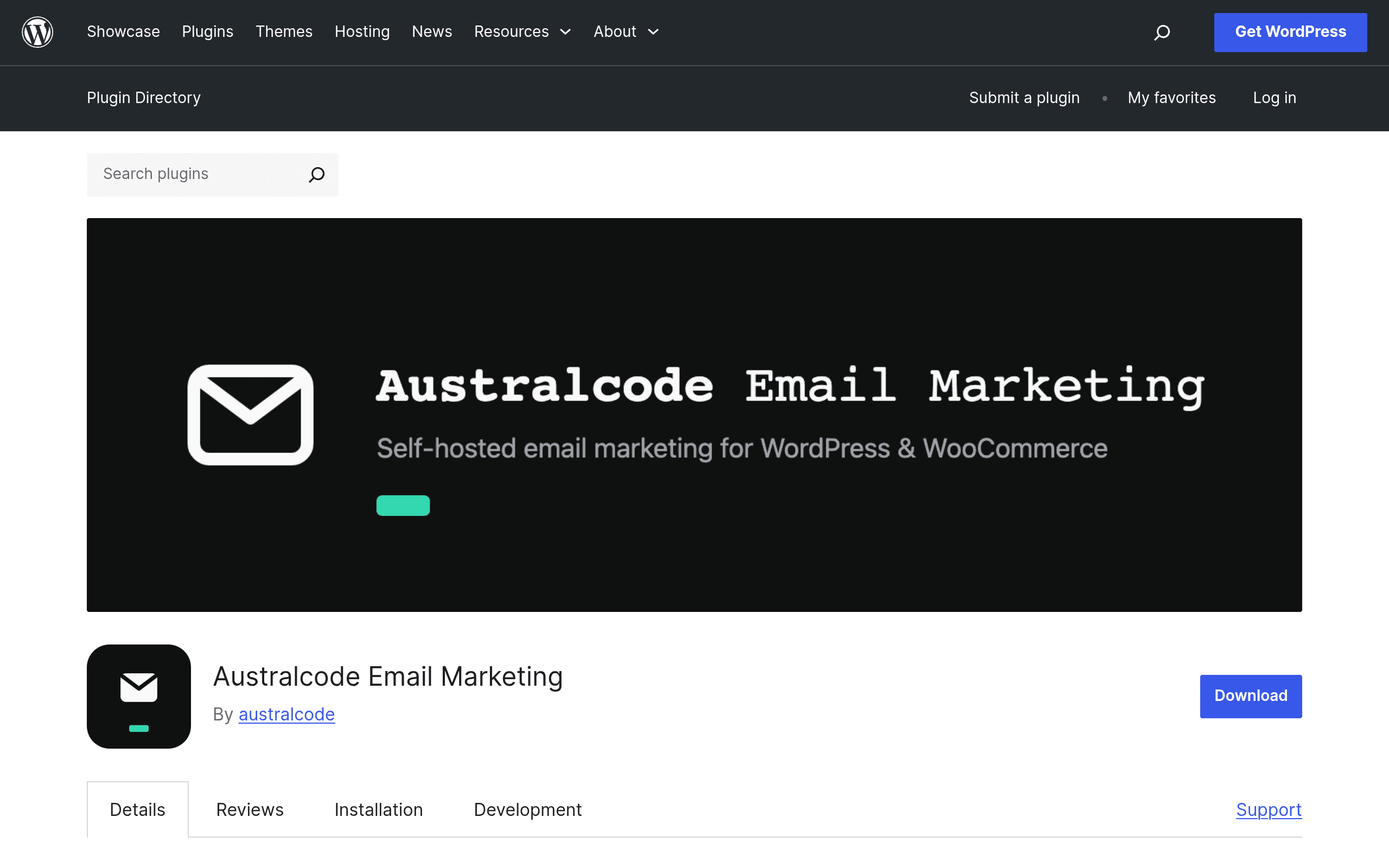Expand the Resources dropdown menu
The image size is (1389, 868).
pyautogui.click(x=523, y=32)
